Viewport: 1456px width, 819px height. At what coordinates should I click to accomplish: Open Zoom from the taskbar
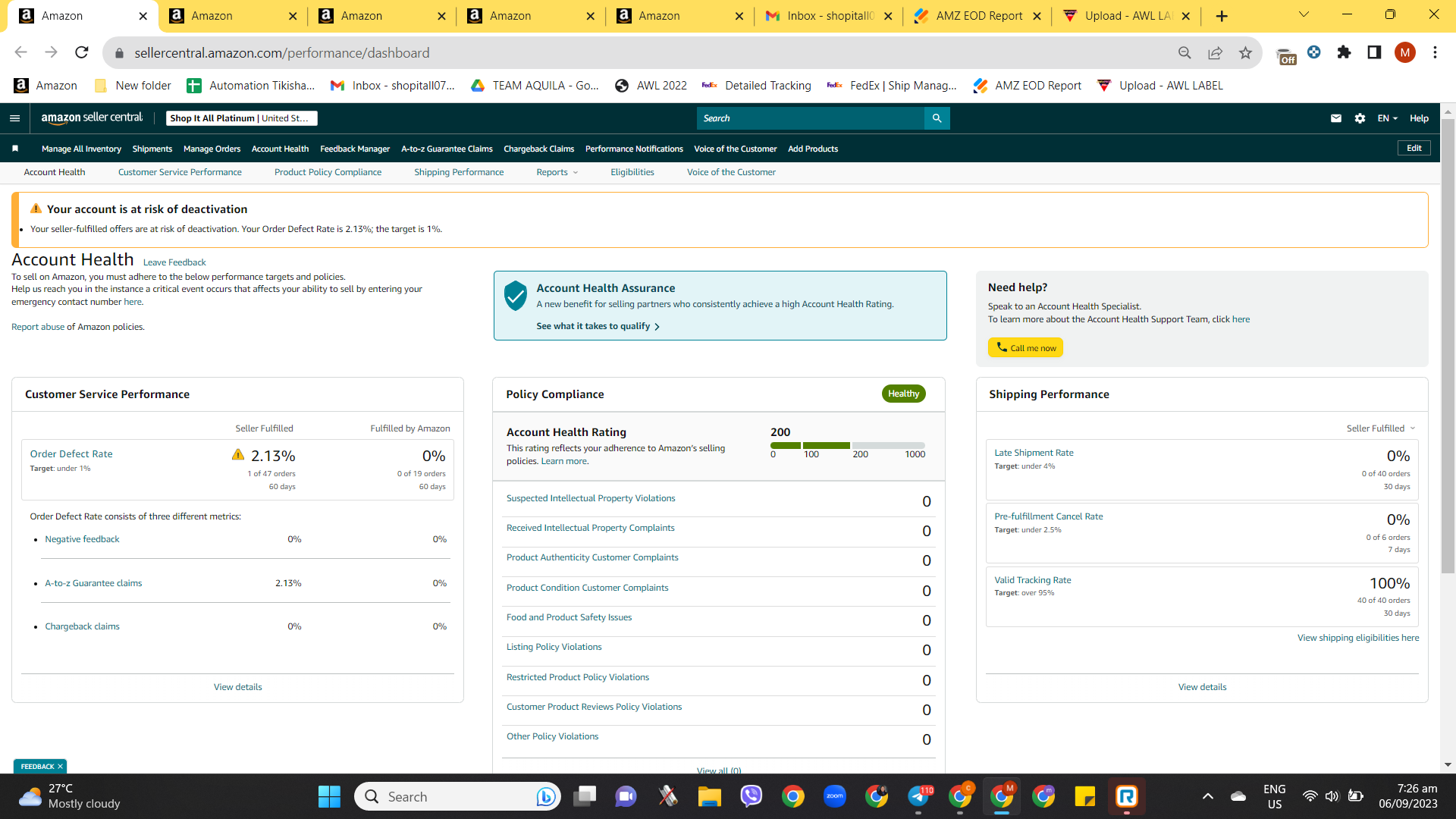pyautogui.click(x=835, y=796)
